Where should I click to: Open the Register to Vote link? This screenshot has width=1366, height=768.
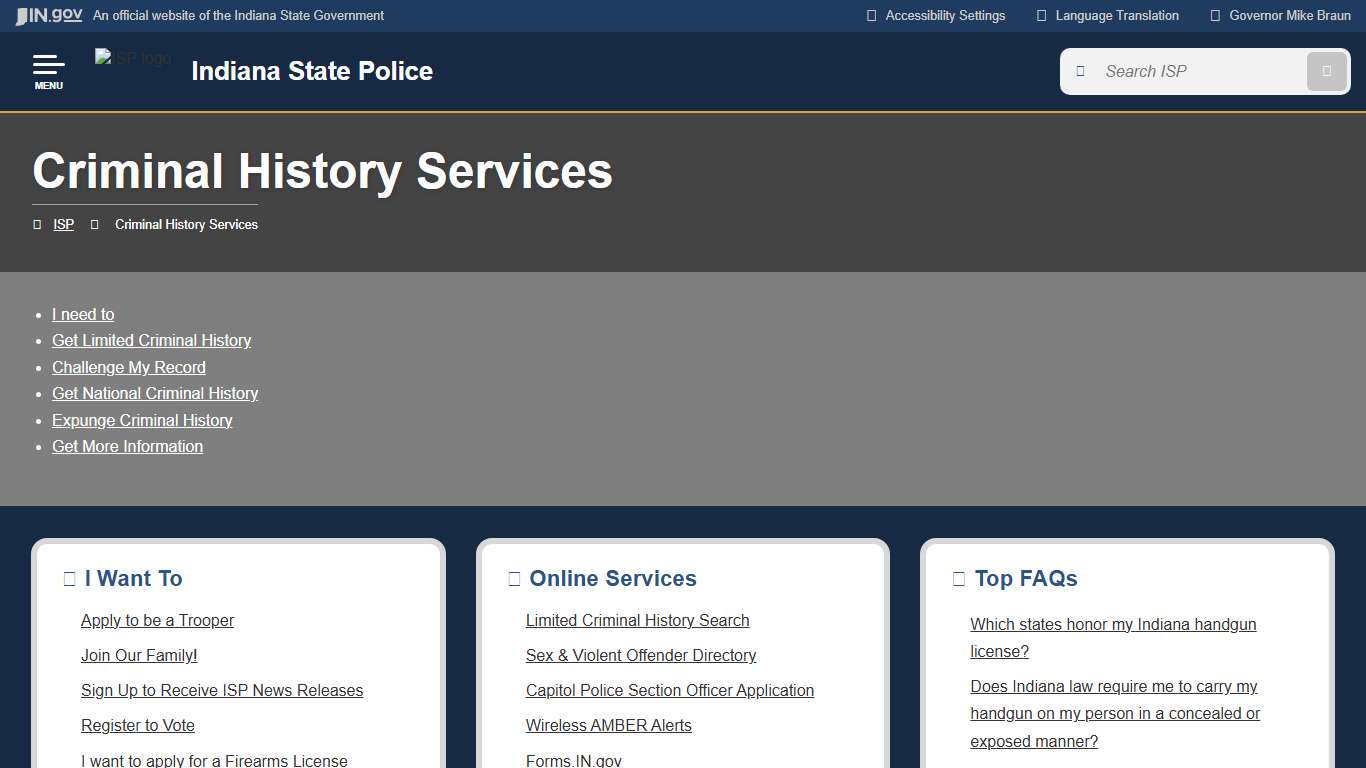pyautogui.click(x=138, y=725)
